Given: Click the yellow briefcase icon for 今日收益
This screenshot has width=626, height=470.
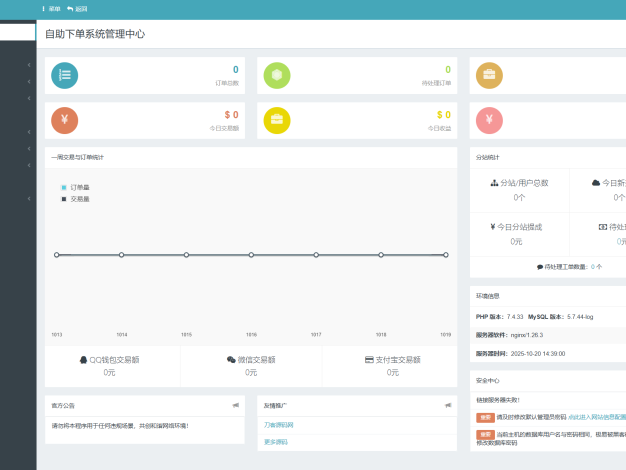Looking at the screenshot, I should click(277, 121).
